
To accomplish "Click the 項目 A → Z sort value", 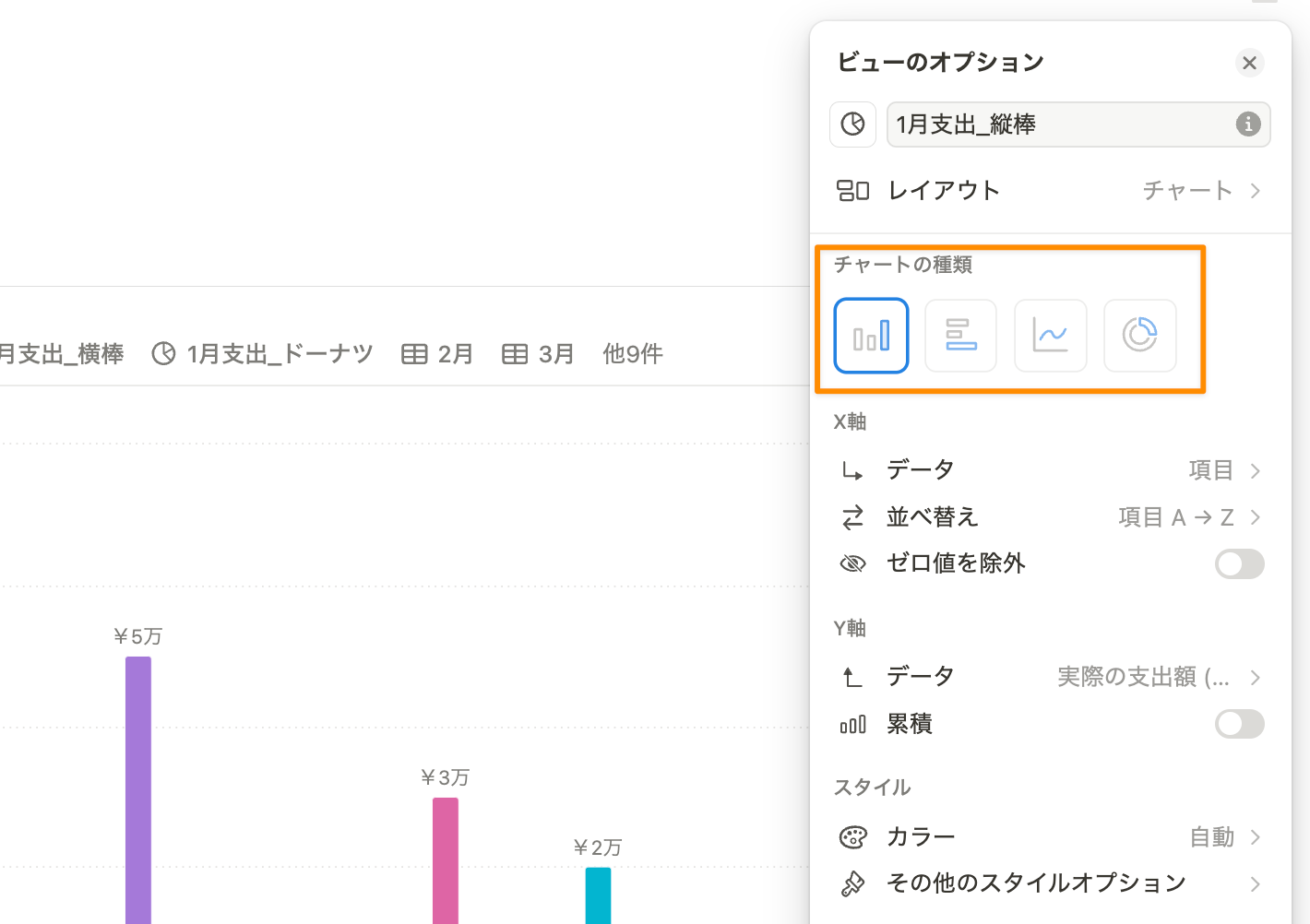I will tap(1176, 517).
